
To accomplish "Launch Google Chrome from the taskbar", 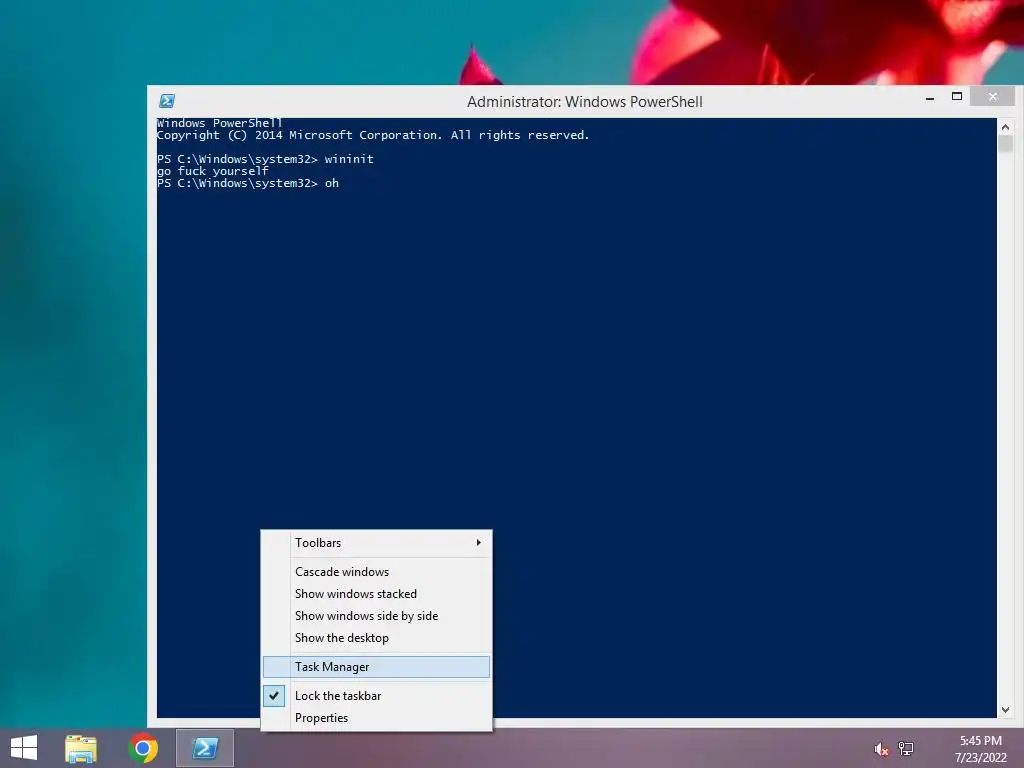I will pos(143,748).
